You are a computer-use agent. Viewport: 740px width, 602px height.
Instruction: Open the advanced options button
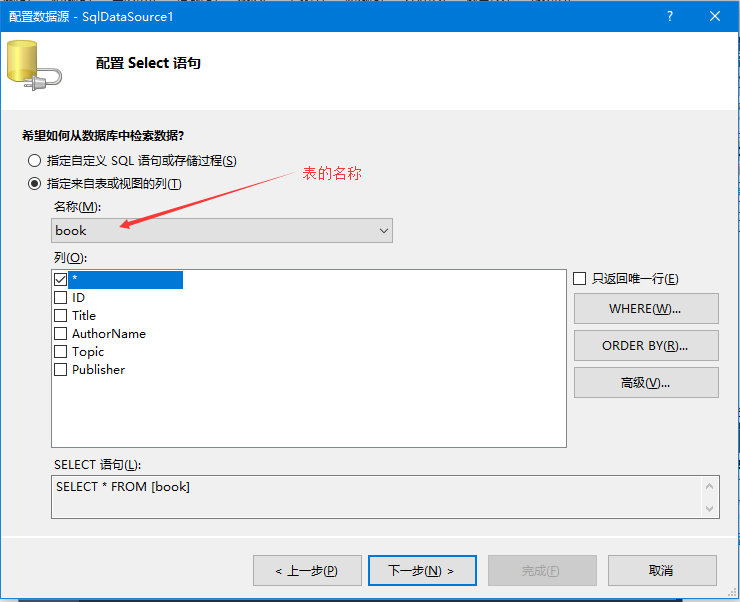(x=646, y=383)
